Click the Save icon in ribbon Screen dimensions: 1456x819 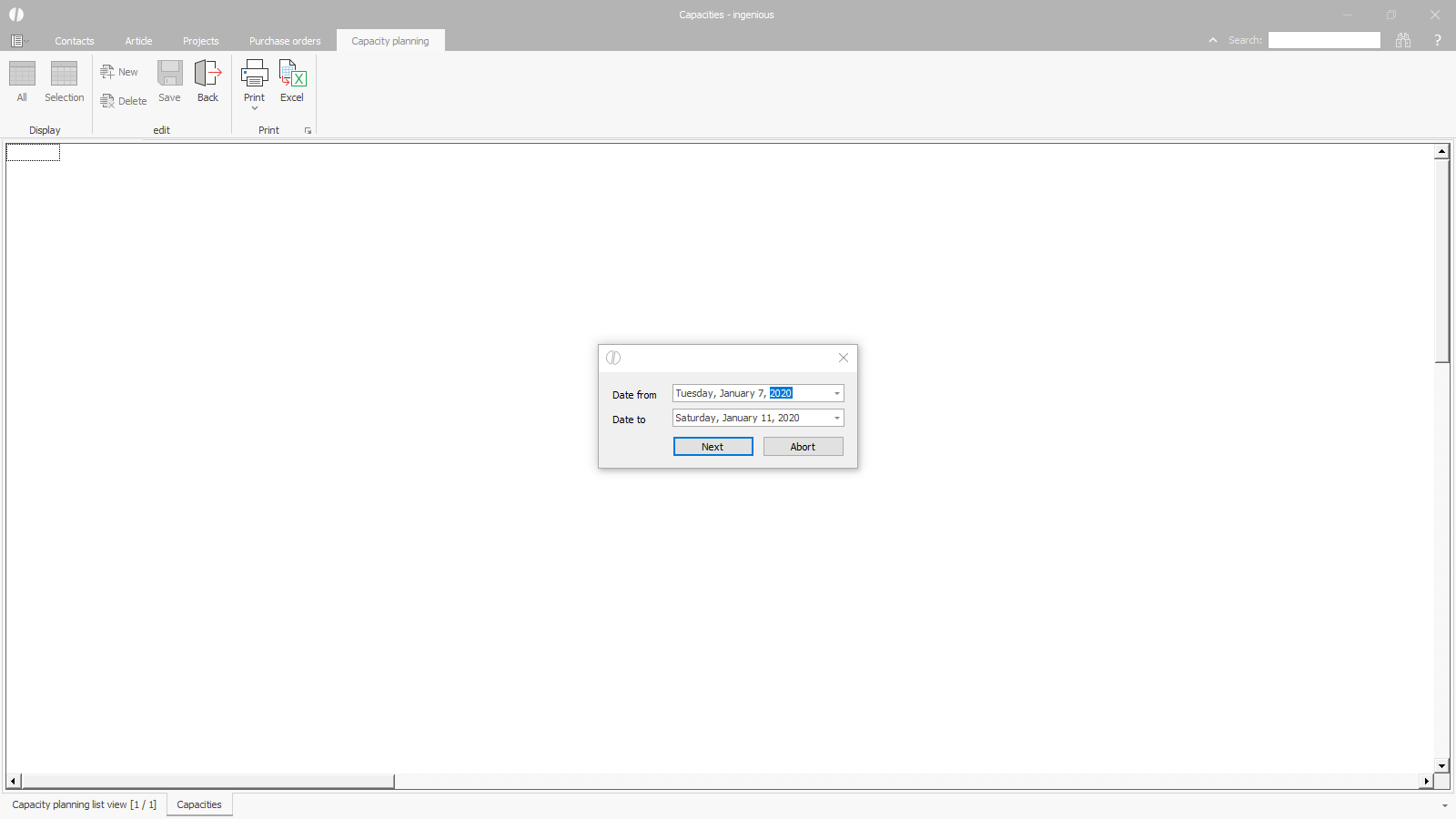click(x=169, y=75)
